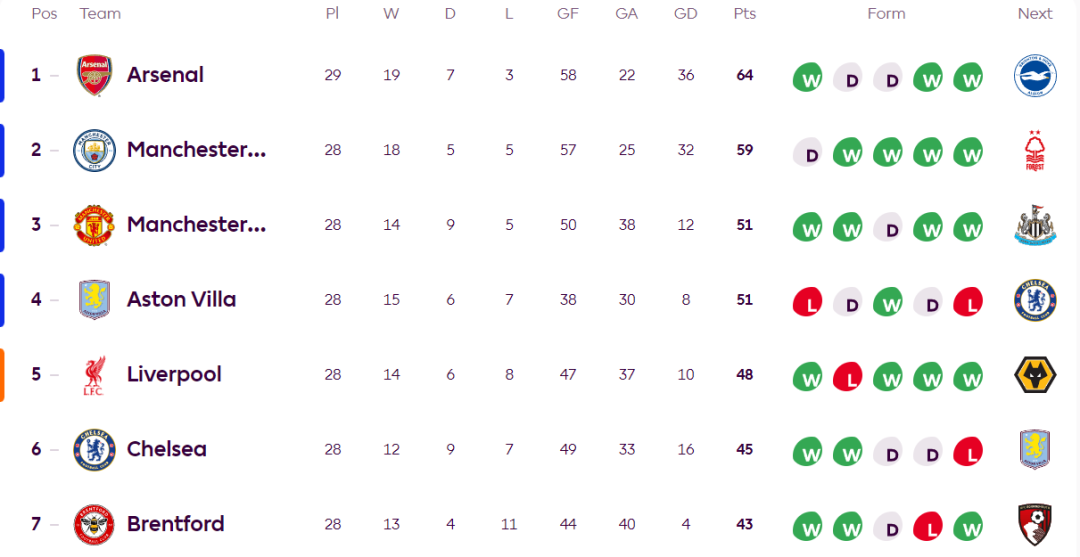Click Chelsea's latest loss form badge
The image size is (1080, 557).
click(x=968, y=451)
